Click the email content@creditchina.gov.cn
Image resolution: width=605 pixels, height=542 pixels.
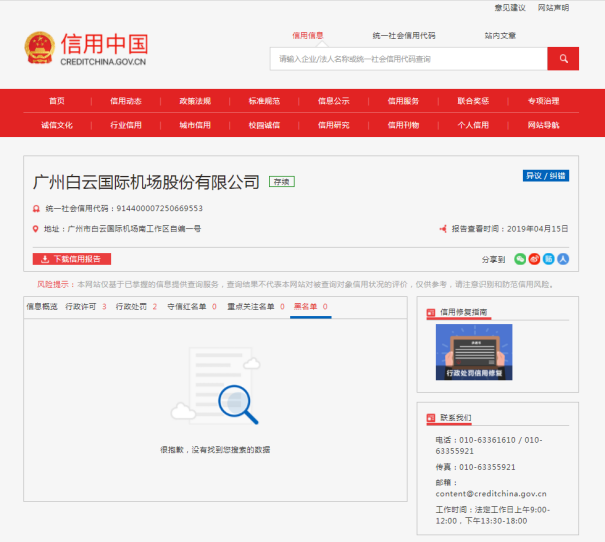pyautogui.click(x=491, y=494)
